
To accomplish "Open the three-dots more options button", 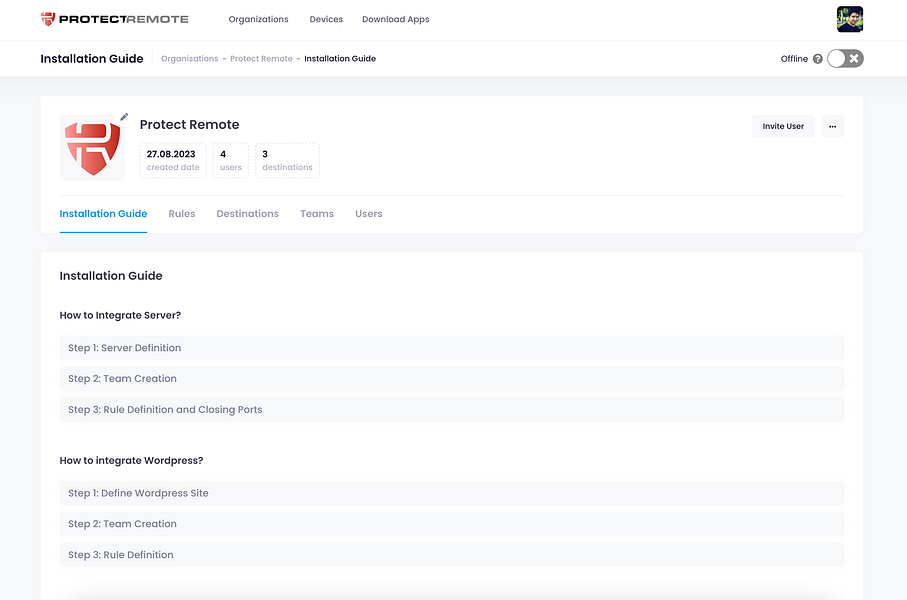I will (832, 126).
